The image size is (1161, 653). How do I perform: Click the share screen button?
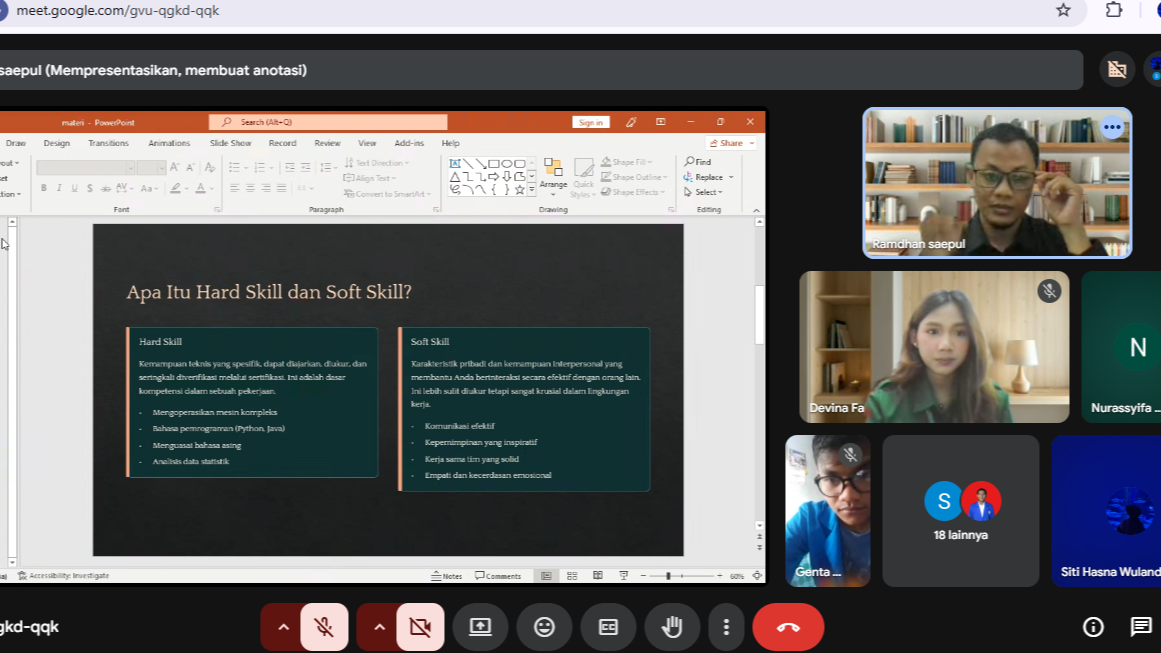pos(480,627)
